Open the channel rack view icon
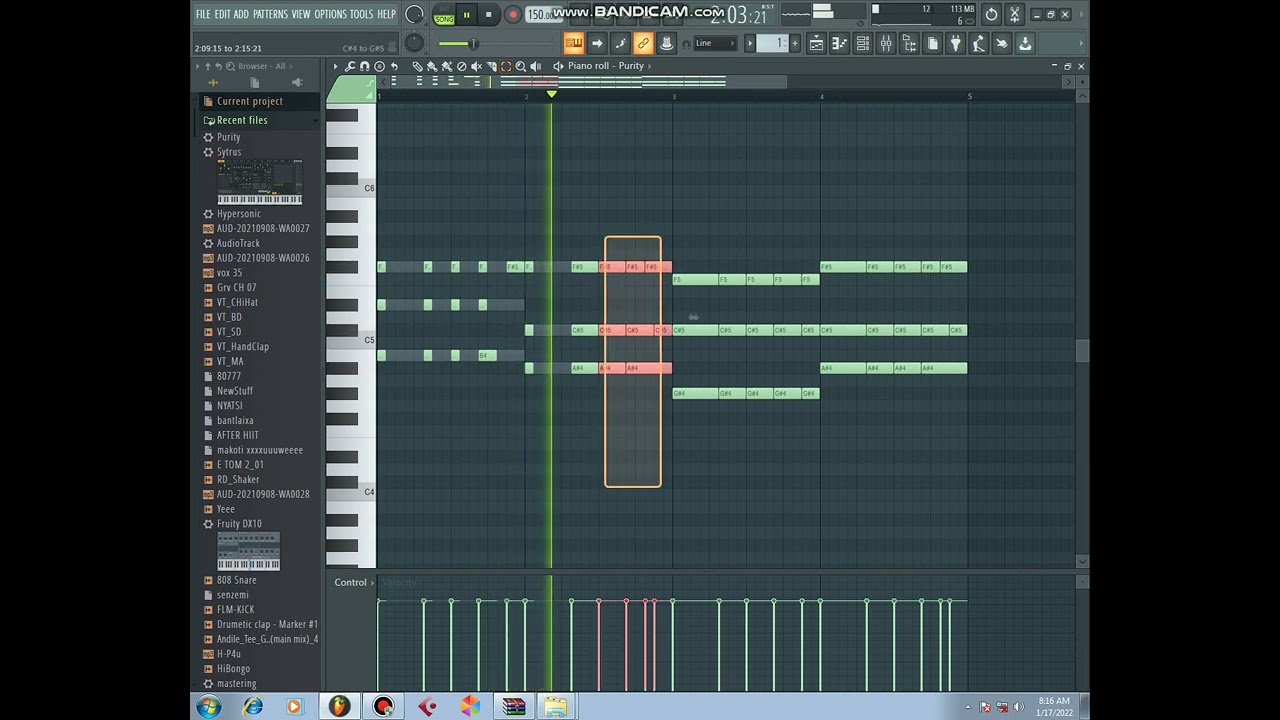1280x720 pixels. coord(862,43)
